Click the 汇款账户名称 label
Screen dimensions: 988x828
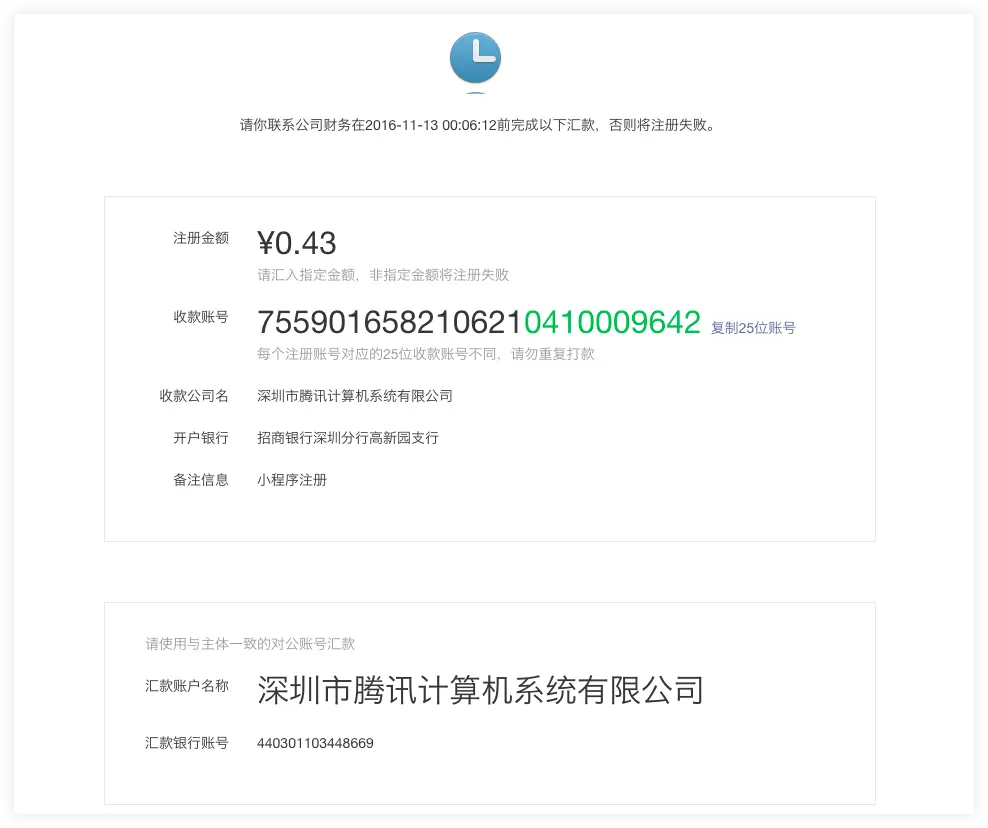(x=187, y=686)
